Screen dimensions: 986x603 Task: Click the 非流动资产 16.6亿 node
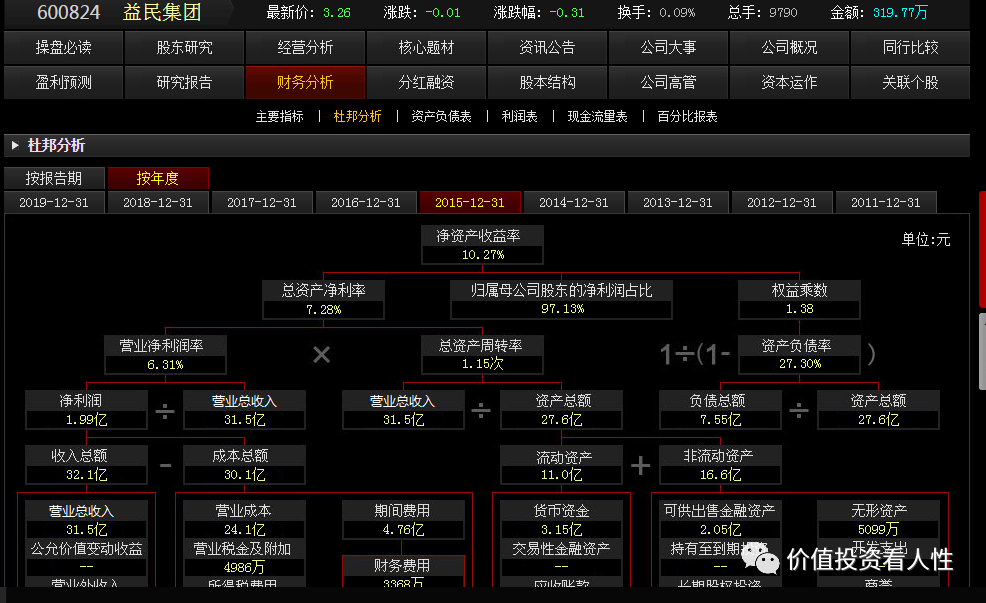click(x=720, y=465)
